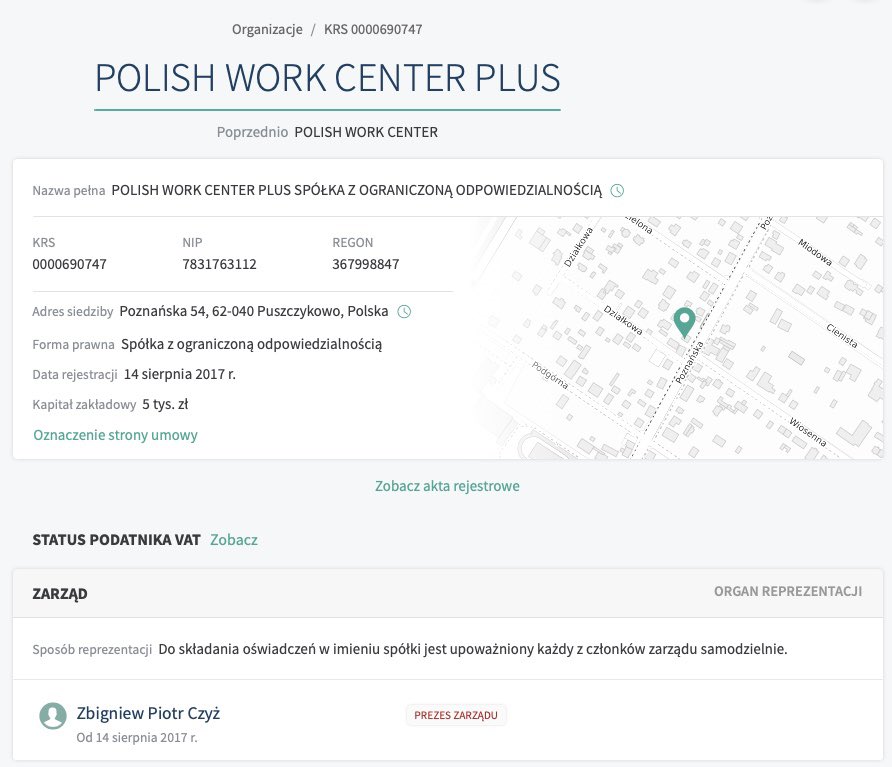Screen dimensions: 892x767
Task: Click the green map pin marker
Action: pyautogui.click(x=684, y=323)
